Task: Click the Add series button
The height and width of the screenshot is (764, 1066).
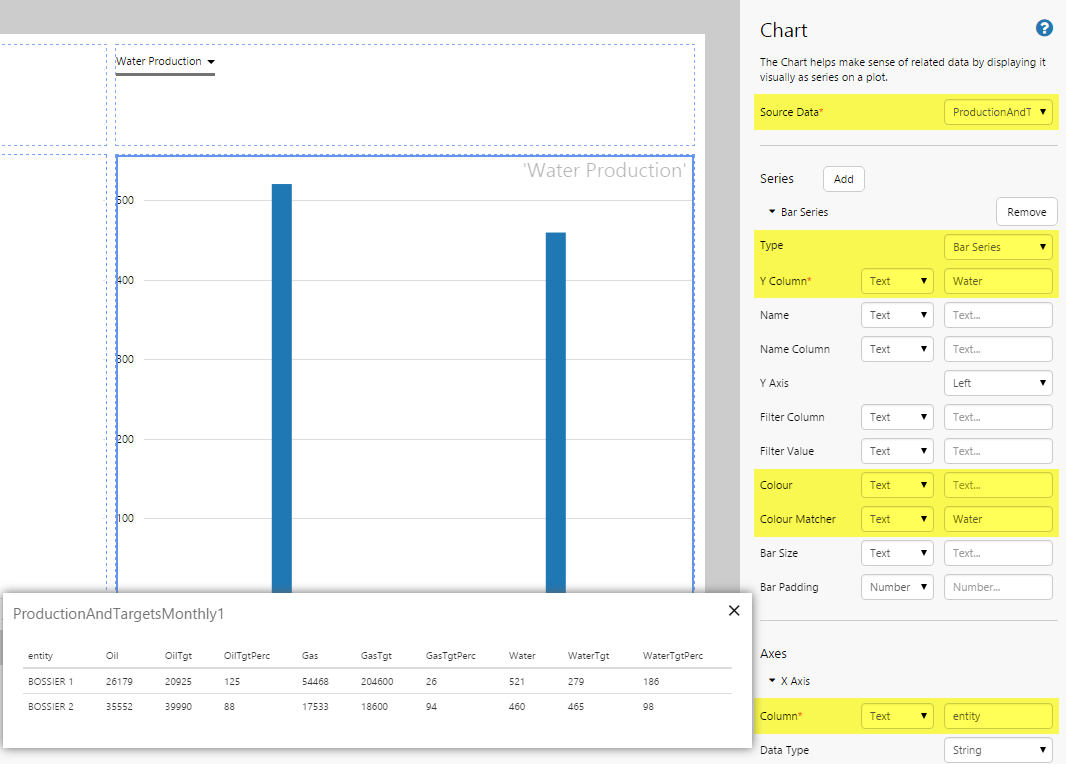Action: (x=843, y=179)
